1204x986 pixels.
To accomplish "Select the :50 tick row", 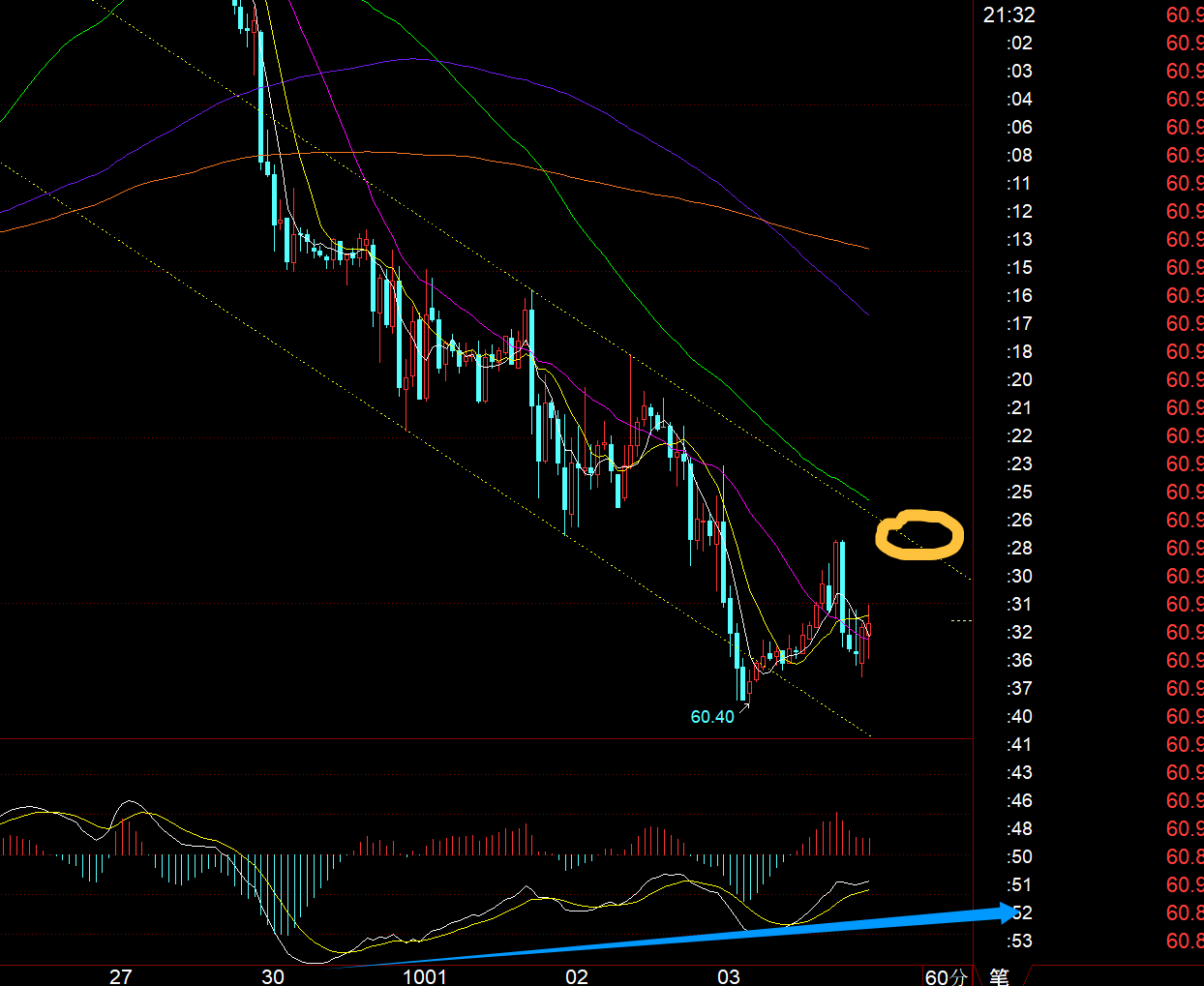I will click(1089, 856).
